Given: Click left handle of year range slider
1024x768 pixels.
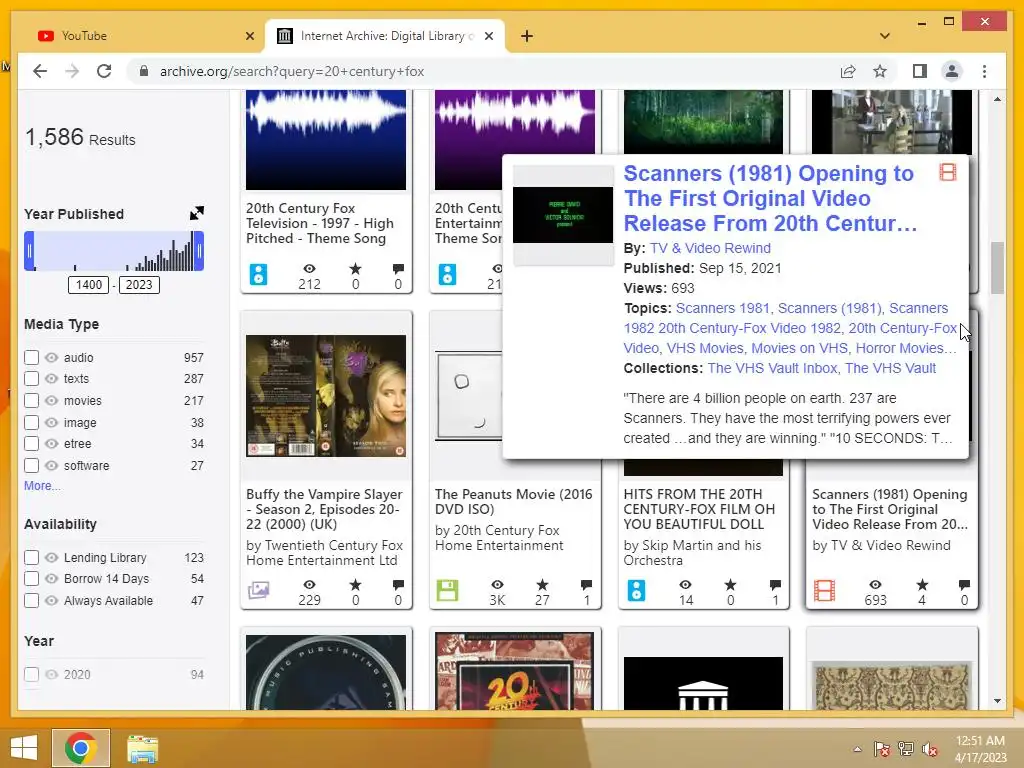Looking at the screenshot, I should click(29, 251).
